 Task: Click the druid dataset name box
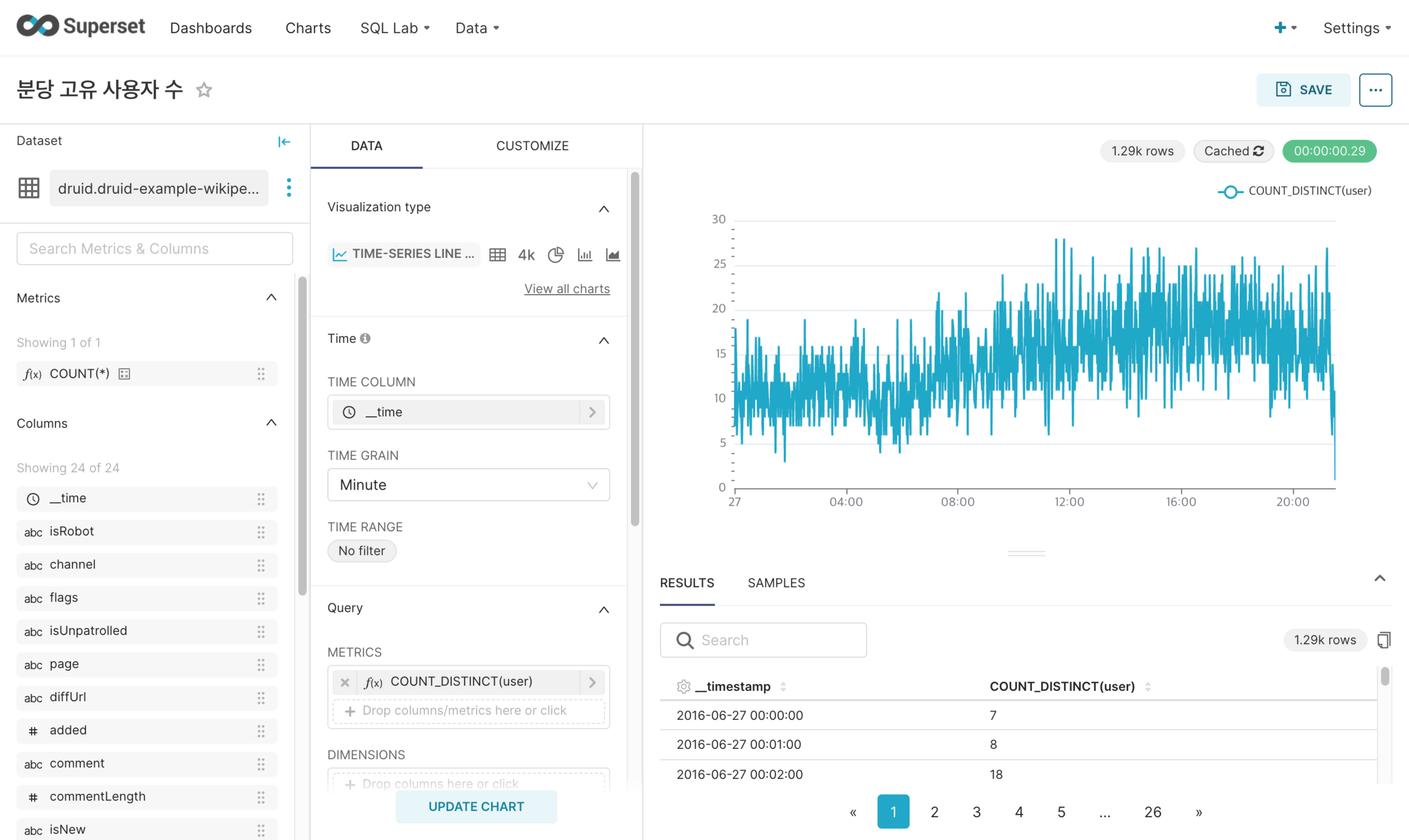159,188
